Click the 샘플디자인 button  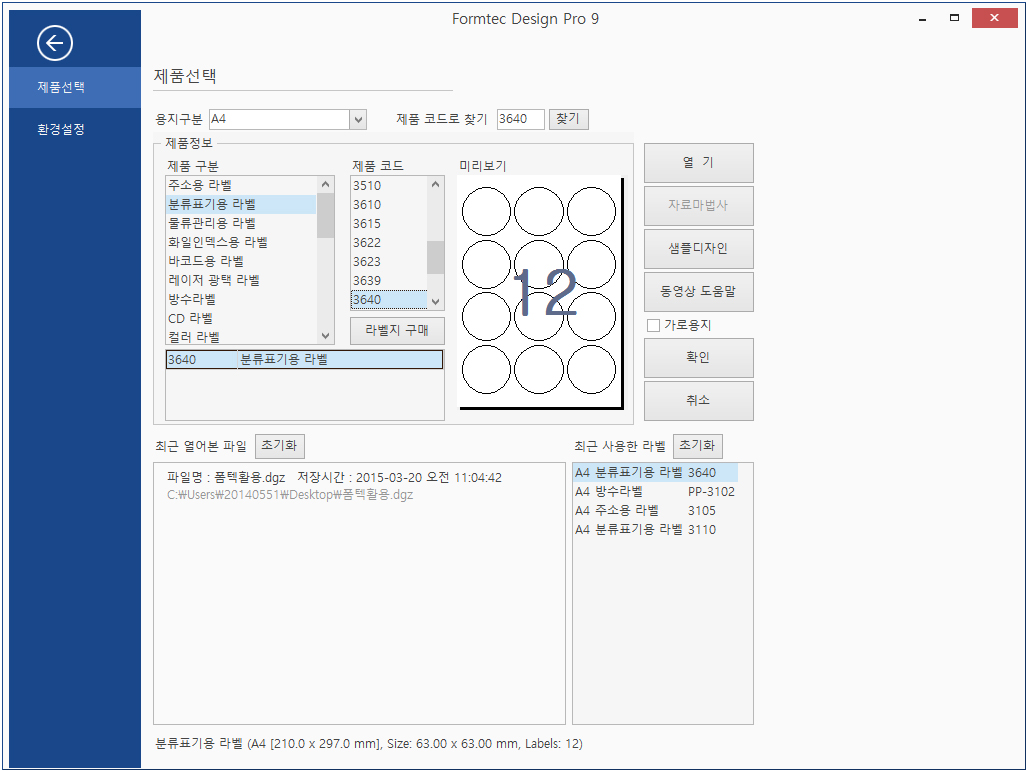point(698,249)
